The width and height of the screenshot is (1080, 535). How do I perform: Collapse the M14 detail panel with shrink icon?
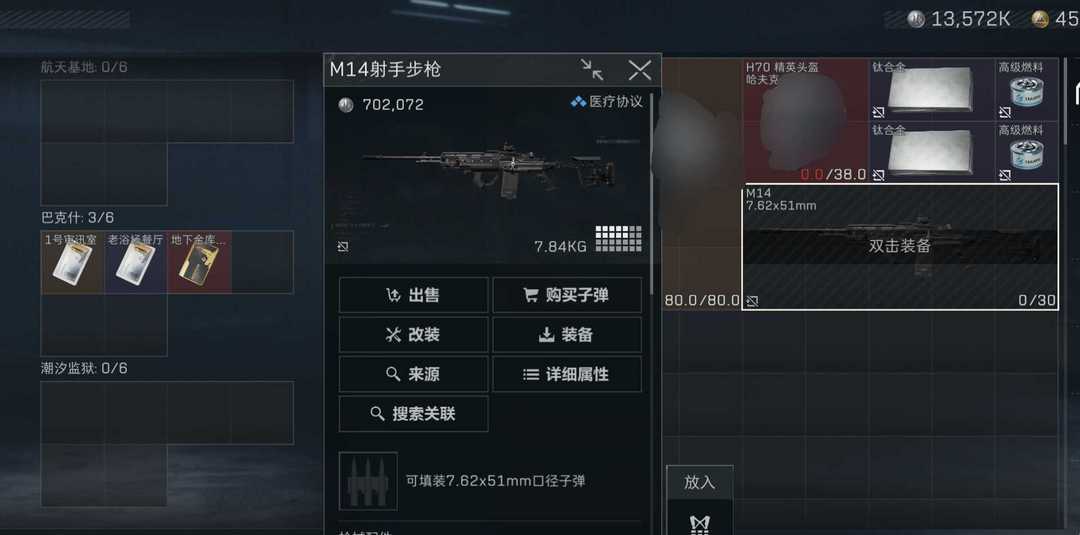pyautogui.click(x=592, y=70)
